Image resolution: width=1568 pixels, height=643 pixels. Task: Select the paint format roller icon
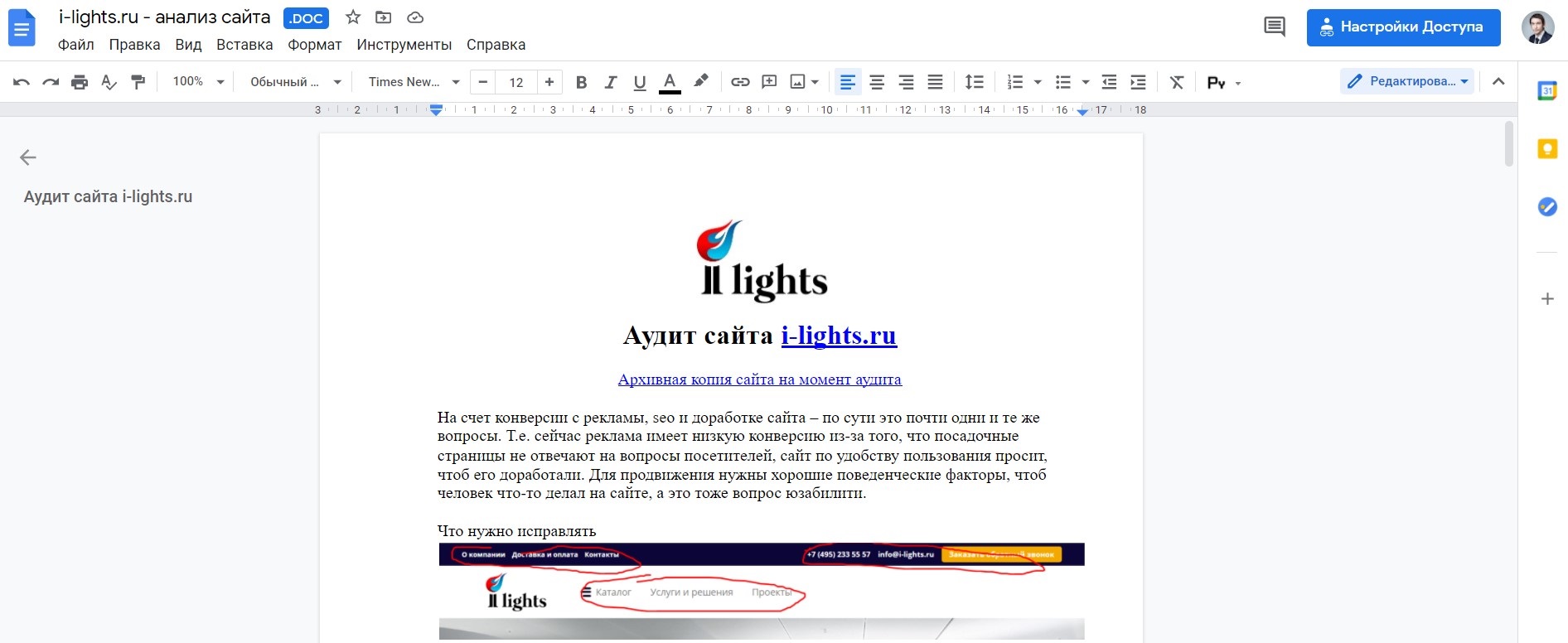tap(138, 82)
